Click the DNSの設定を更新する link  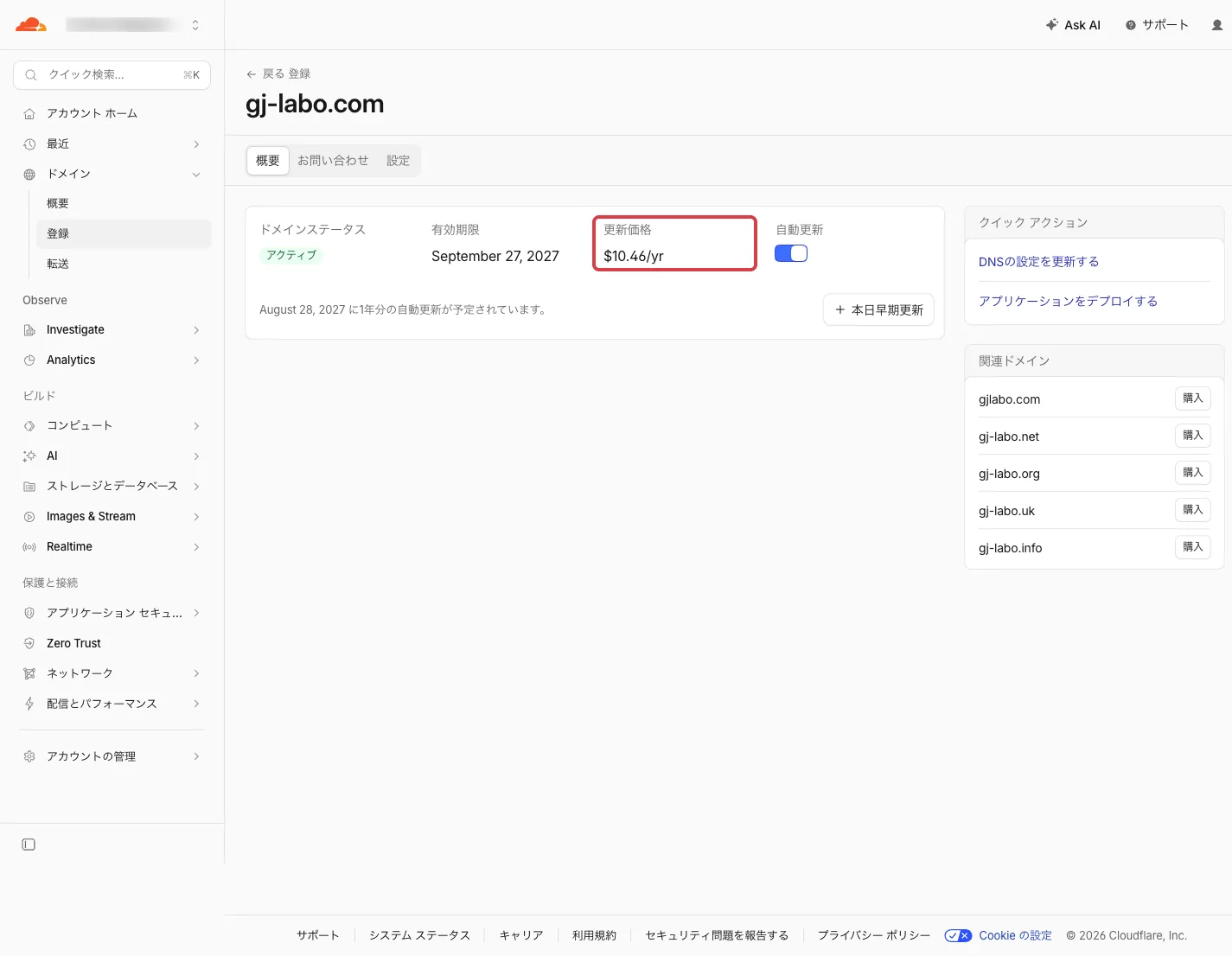1038,262
